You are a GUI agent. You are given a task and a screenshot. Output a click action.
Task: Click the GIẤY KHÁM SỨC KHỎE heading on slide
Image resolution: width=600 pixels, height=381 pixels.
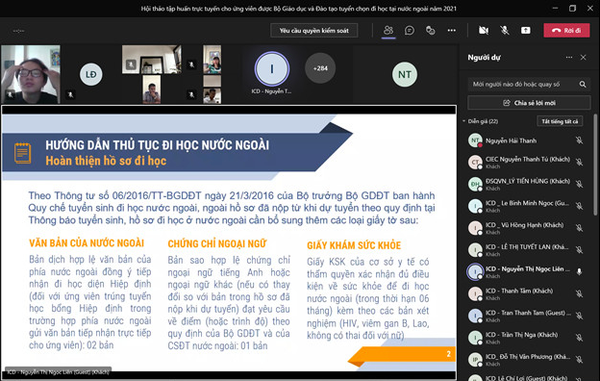[x=354, y=245]
